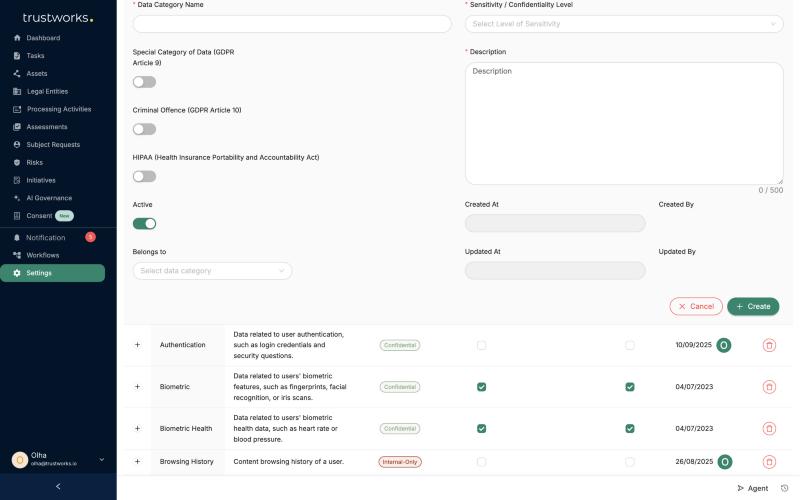Click the Confidential tag in the Biometric row

[x=399, y=387]
